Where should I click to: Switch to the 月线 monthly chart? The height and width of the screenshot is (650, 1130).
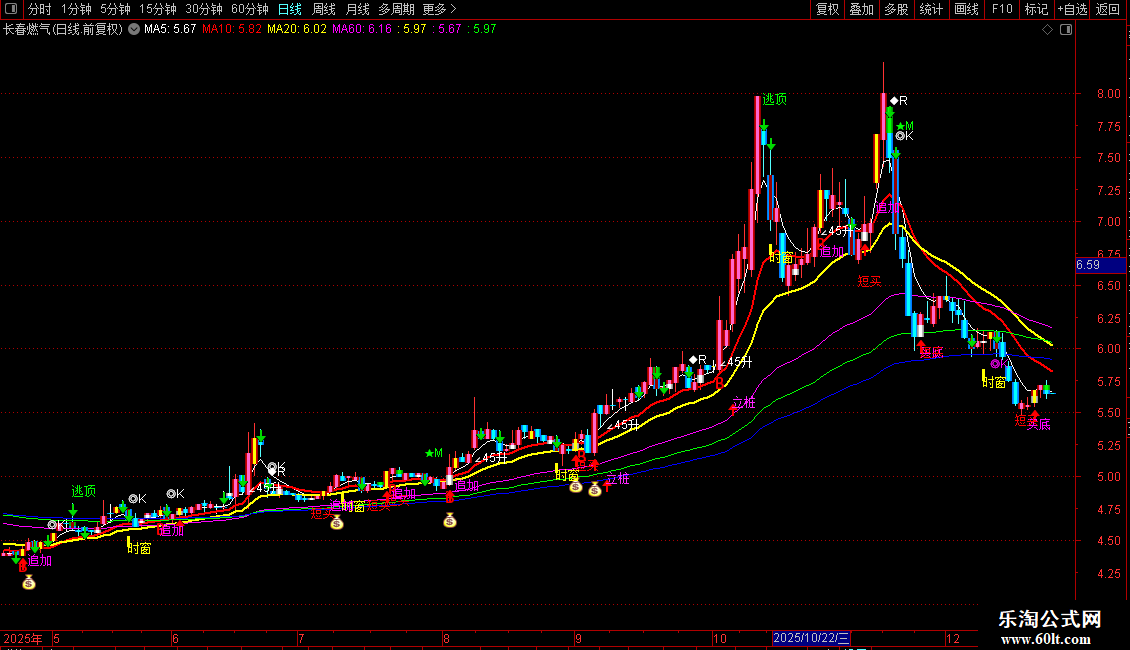357,9
